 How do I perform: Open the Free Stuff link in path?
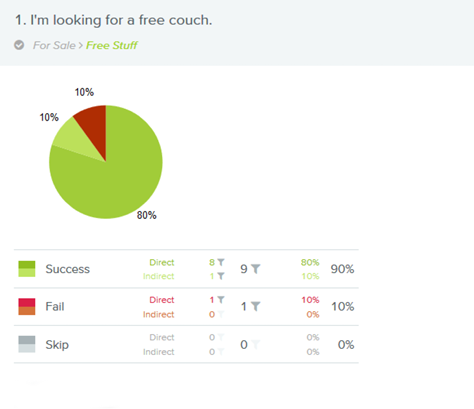tap(112, 45)
